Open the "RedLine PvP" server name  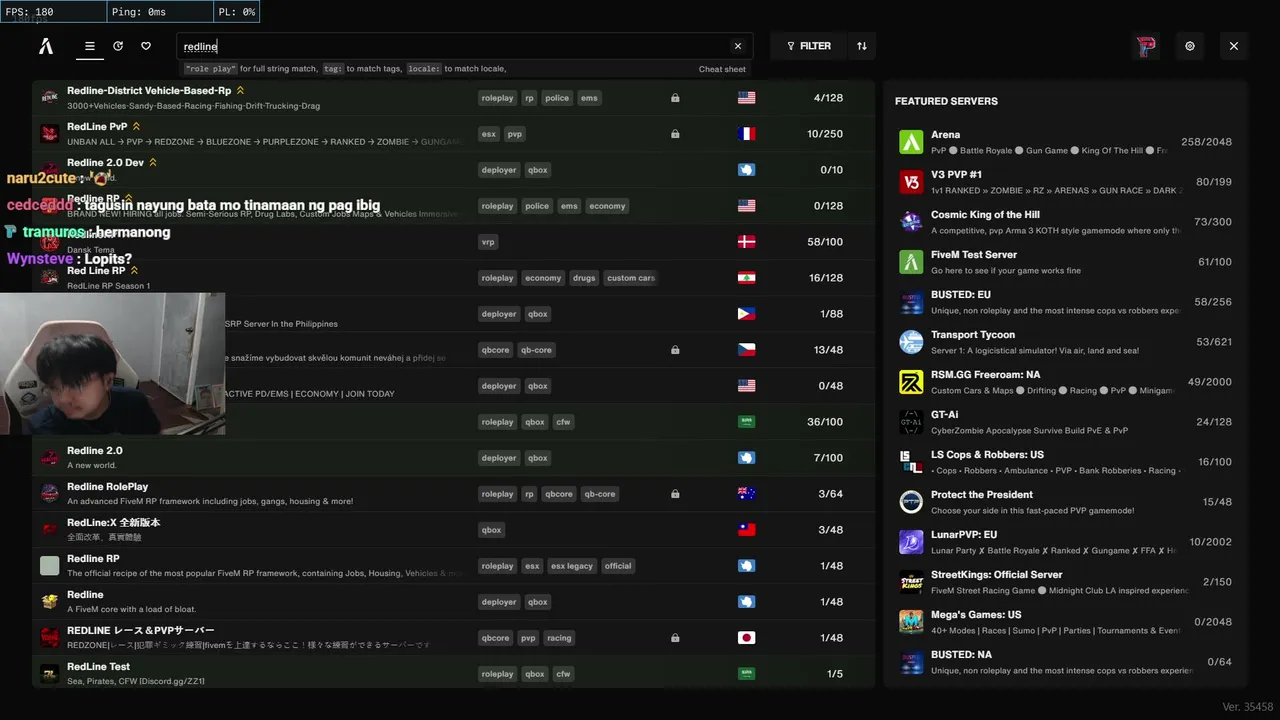click(x=97, y=127)
